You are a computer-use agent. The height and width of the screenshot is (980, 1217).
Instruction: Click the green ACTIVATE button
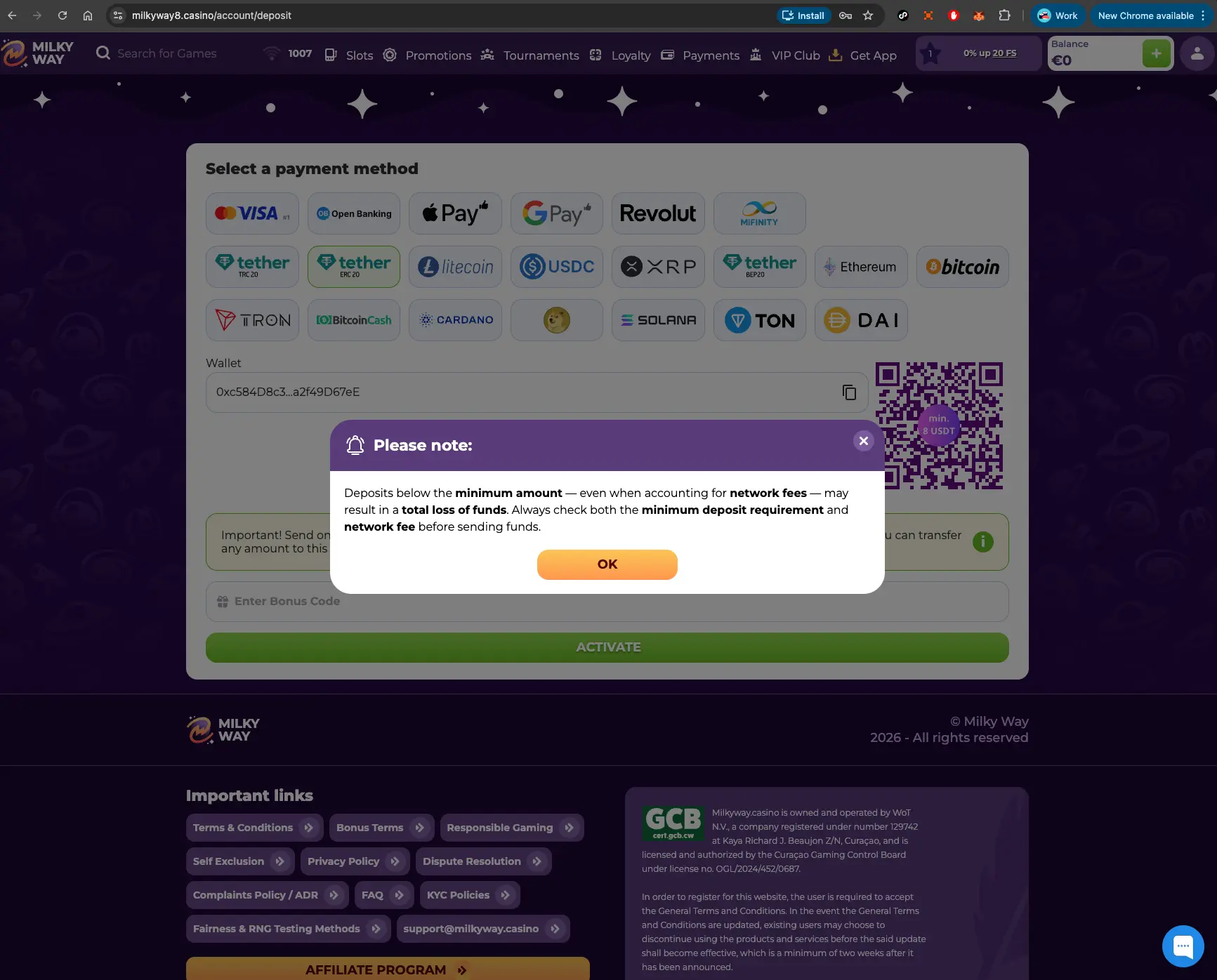(x=607, y=647)
